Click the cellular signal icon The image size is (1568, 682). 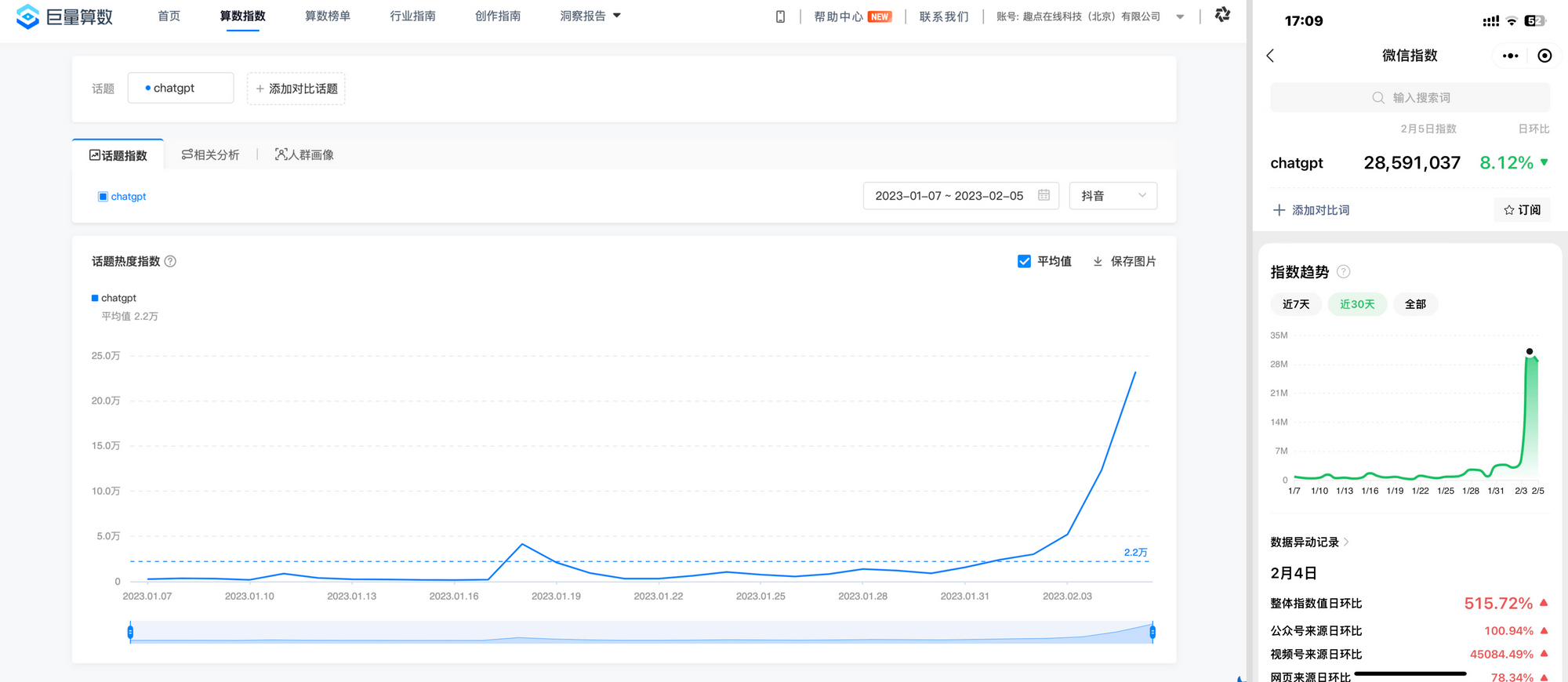(1490, 21)
